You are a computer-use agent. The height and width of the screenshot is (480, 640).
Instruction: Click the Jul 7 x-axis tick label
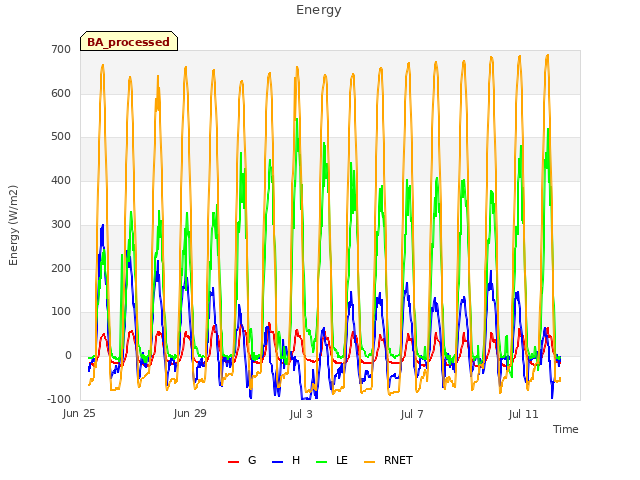412,414
